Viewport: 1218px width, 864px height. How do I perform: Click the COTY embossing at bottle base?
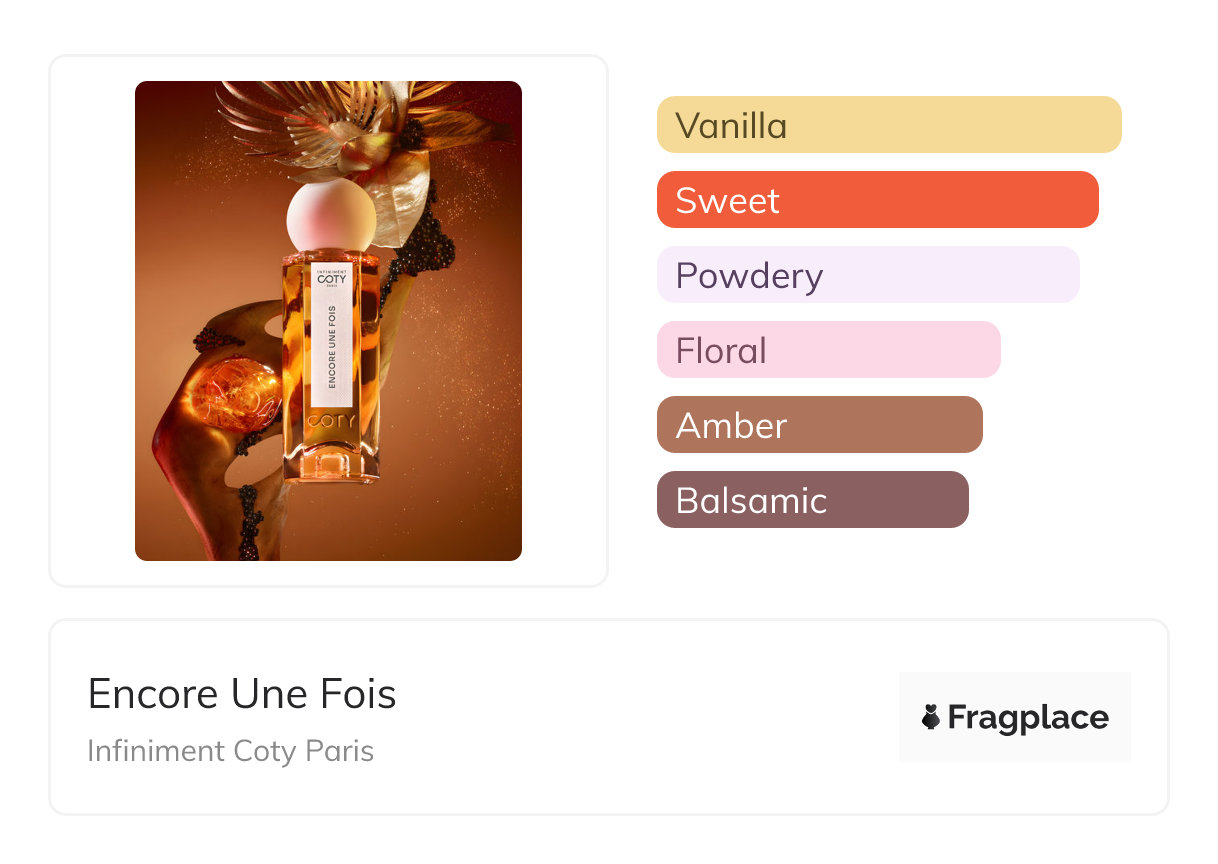(331, 422)
